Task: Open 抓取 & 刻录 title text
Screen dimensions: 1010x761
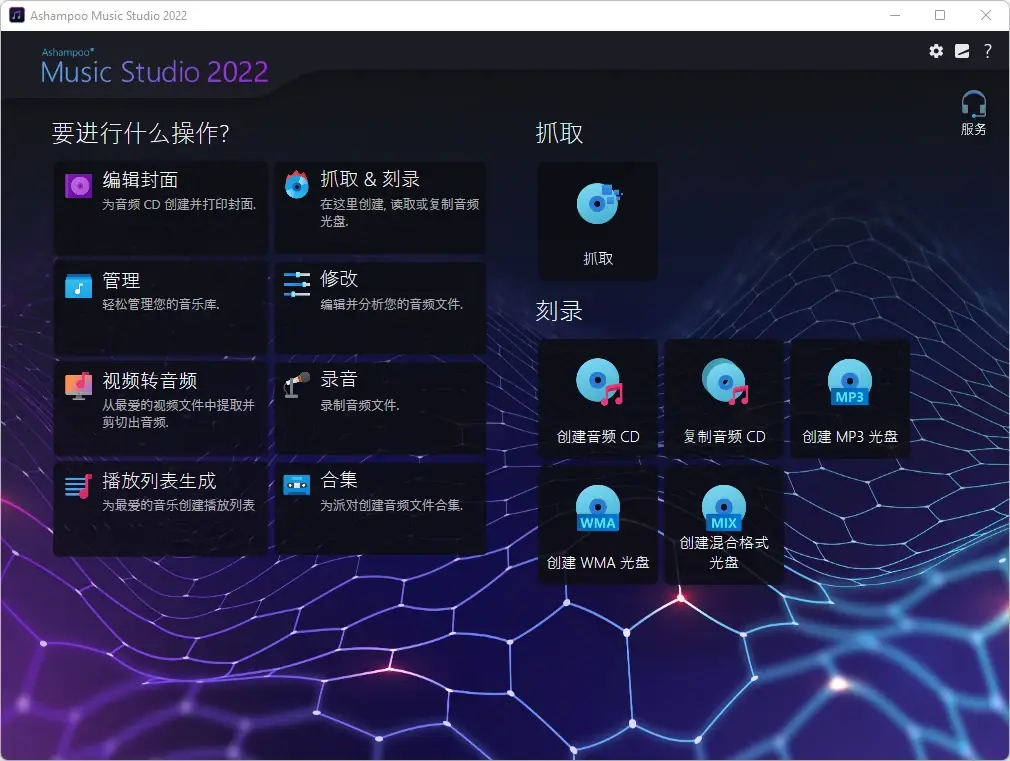Action: pyautogui.click(x=370, y=178)
